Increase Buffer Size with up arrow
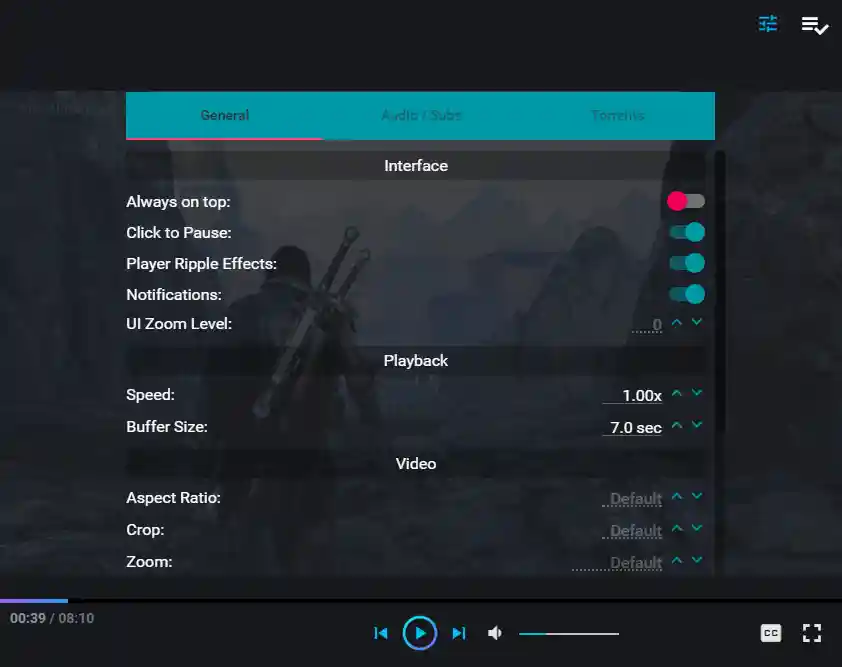This screenshot has height=667, width=842. pyautogui.click(x=677, y=425)
